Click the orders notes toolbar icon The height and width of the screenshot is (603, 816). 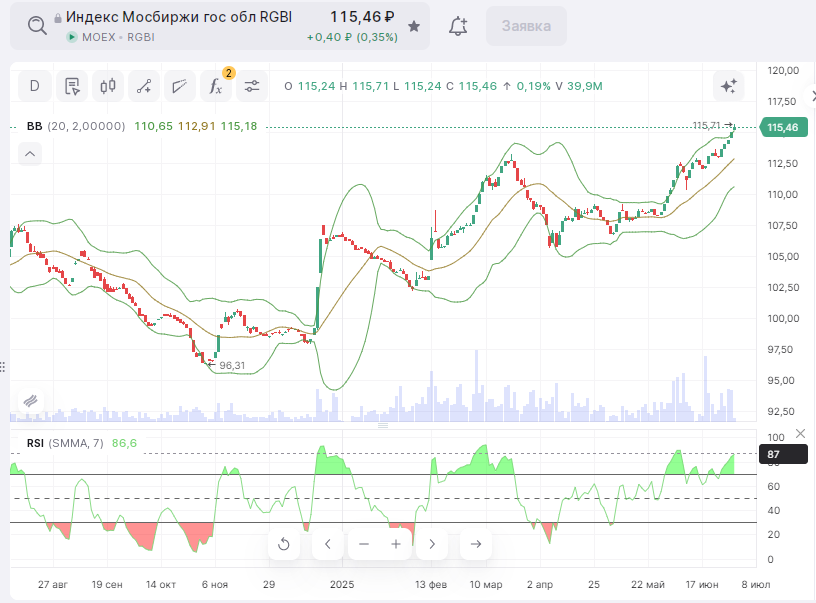point(72,86)
